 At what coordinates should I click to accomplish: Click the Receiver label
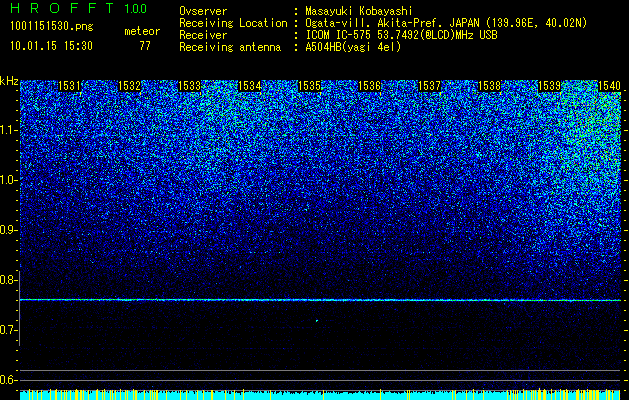(x=203, y=35)
